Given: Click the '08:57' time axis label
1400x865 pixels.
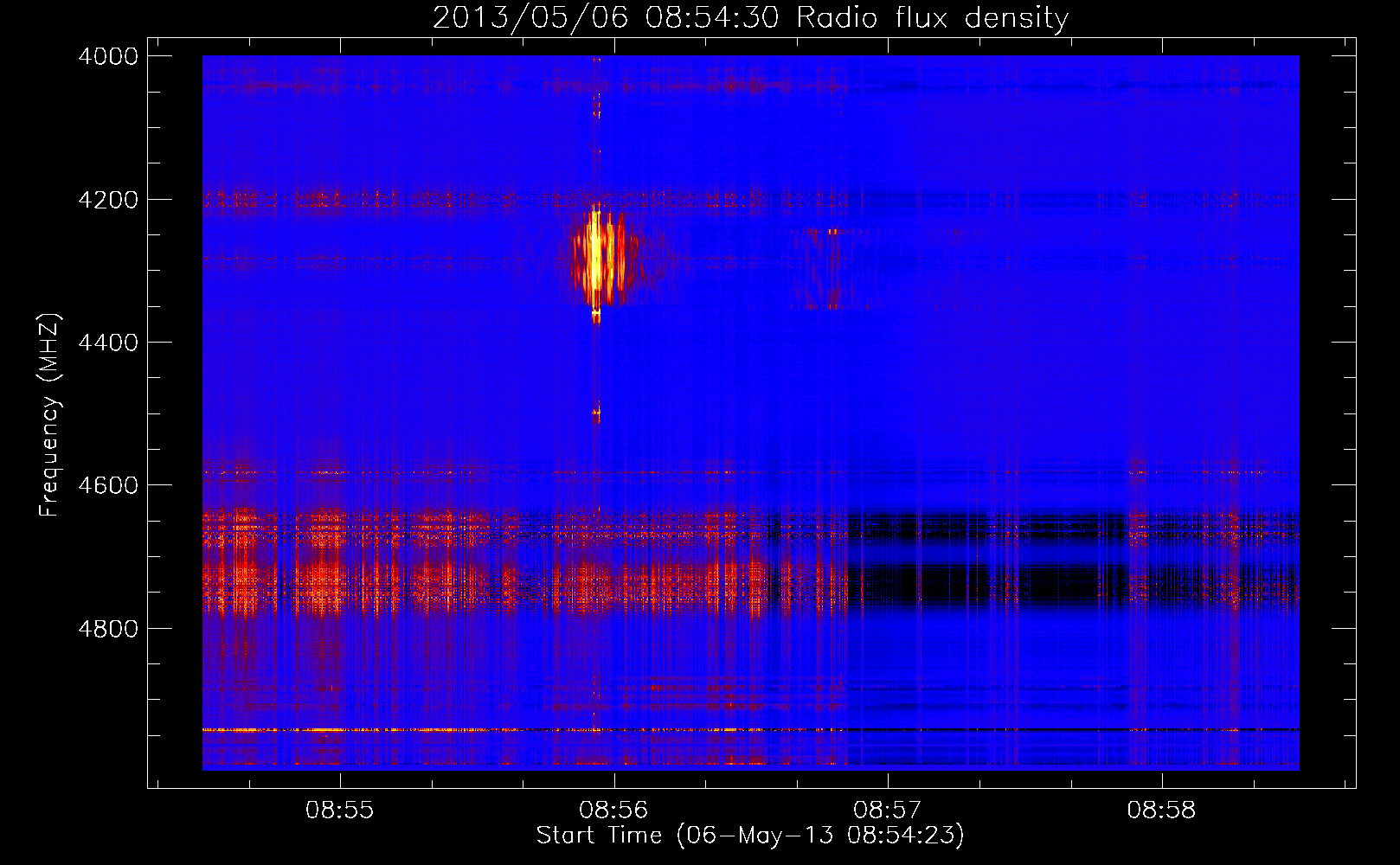Looking at the screenshot, I should pyautogui.click(x=888, y=810).
